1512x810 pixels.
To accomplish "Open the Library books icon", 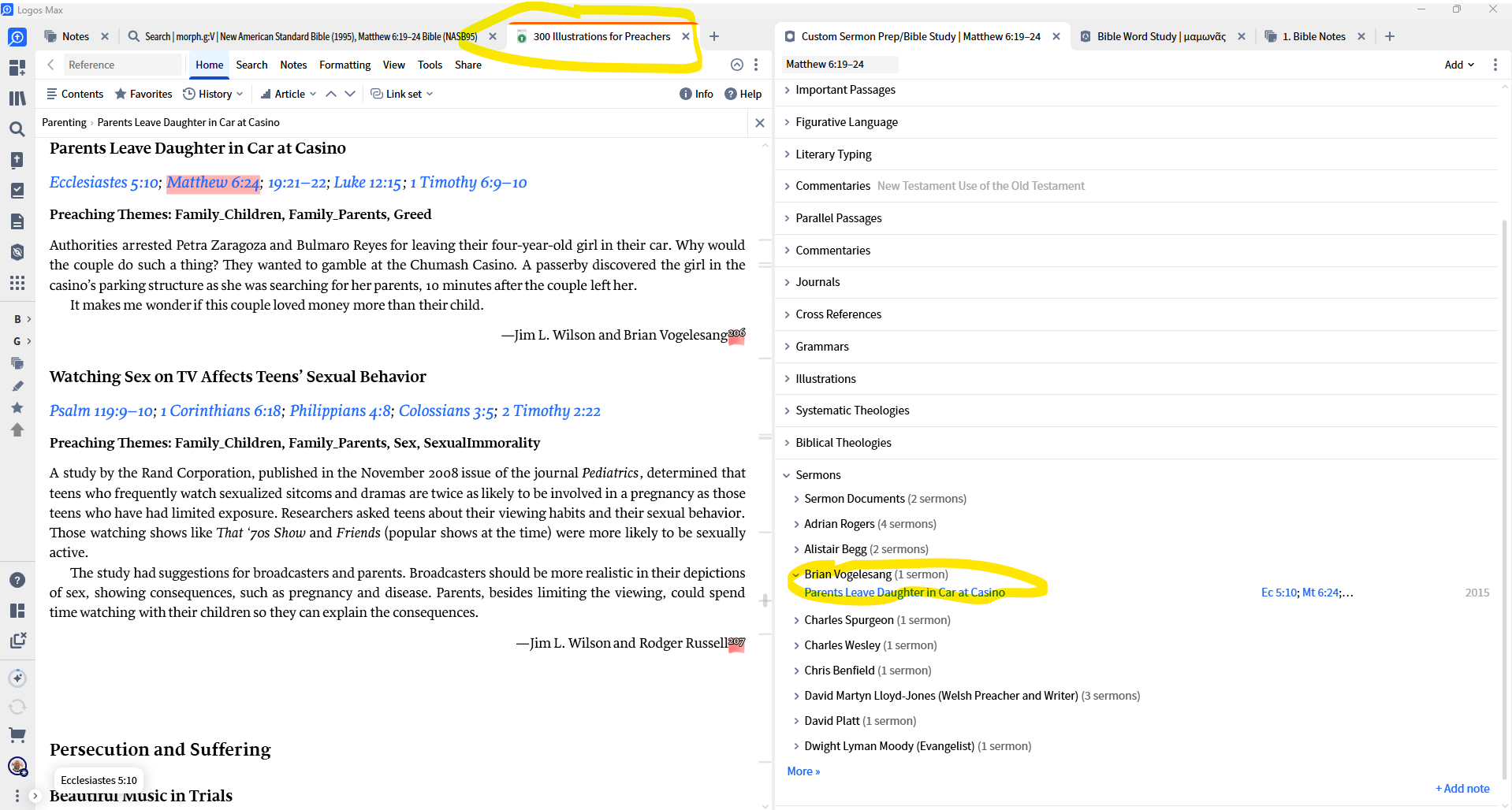I will [17, 98].
